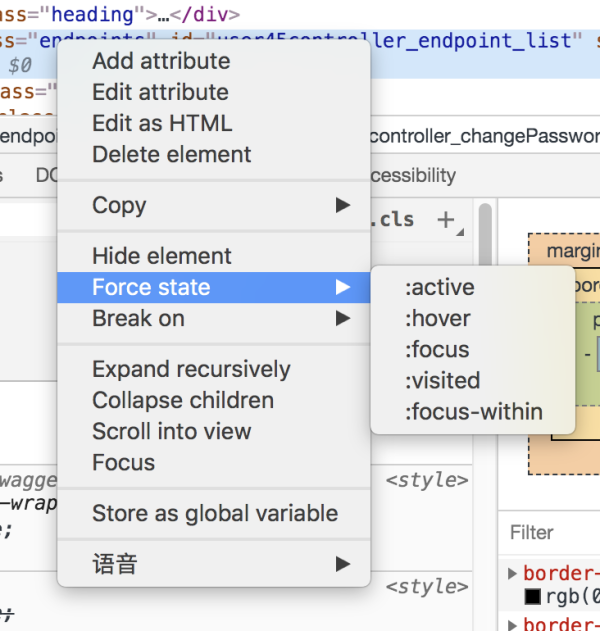Choose Expand recursively

click(214, 369)
